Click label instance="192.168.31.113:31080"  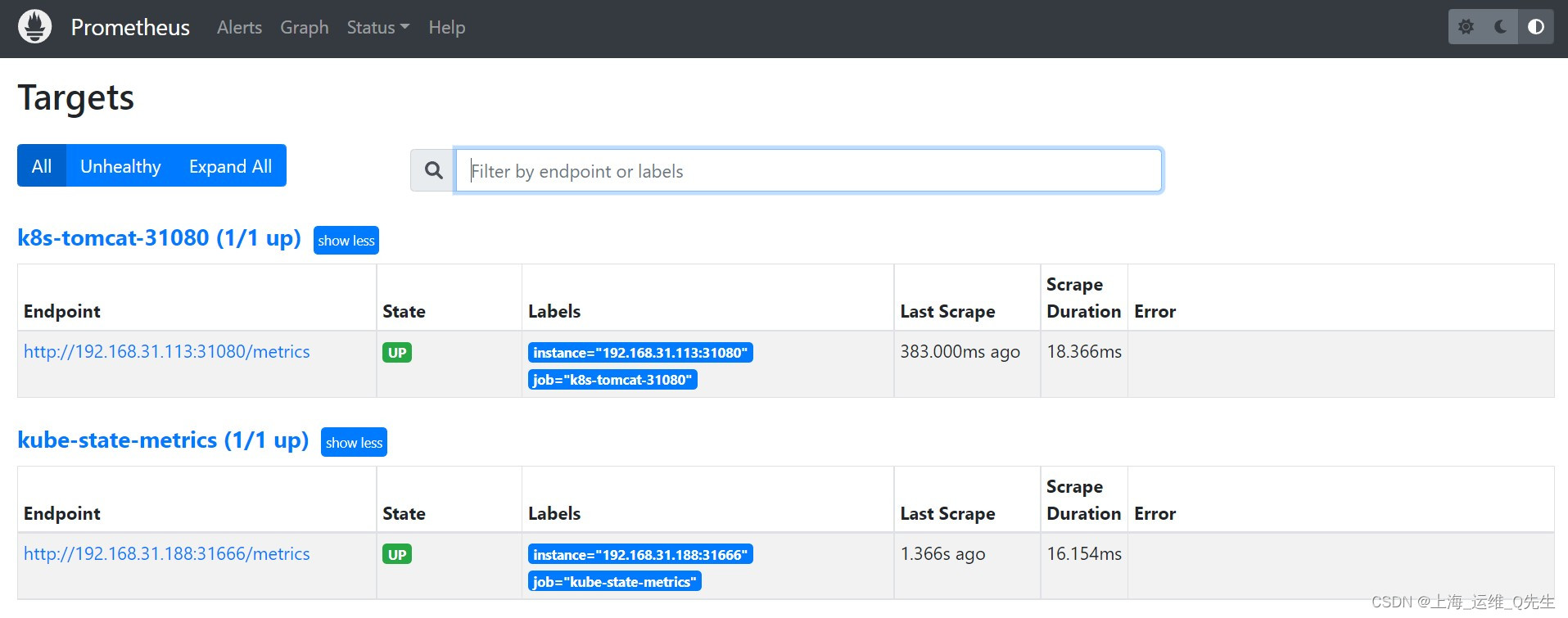point(640,353)
